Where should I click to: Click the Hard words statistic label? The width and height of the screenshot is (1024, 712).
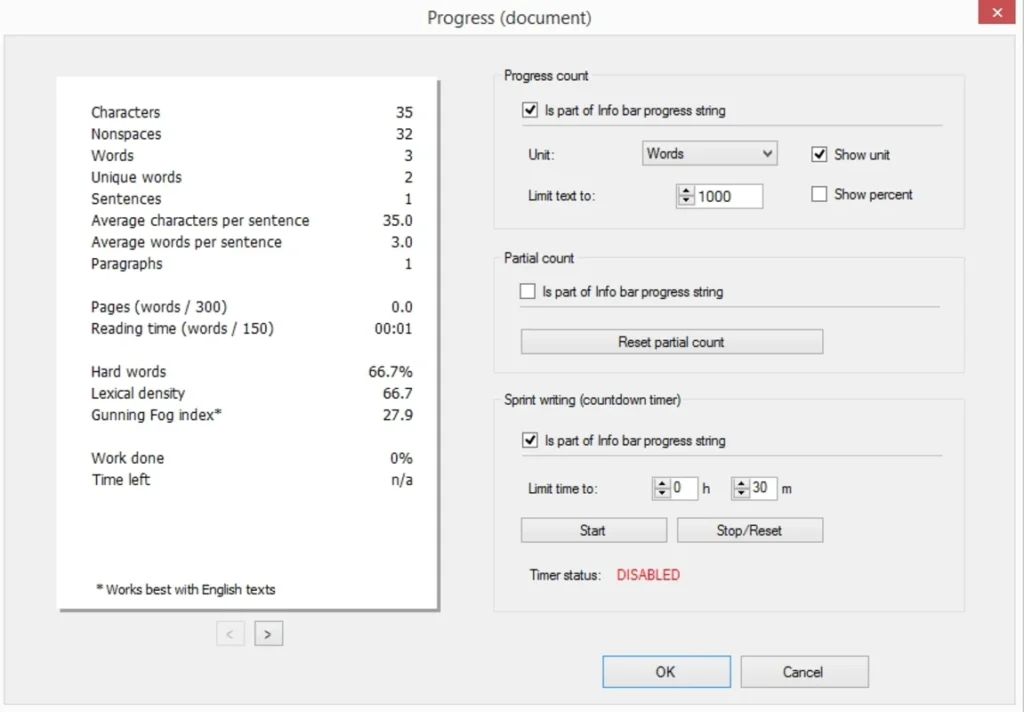tap(129, 372)
